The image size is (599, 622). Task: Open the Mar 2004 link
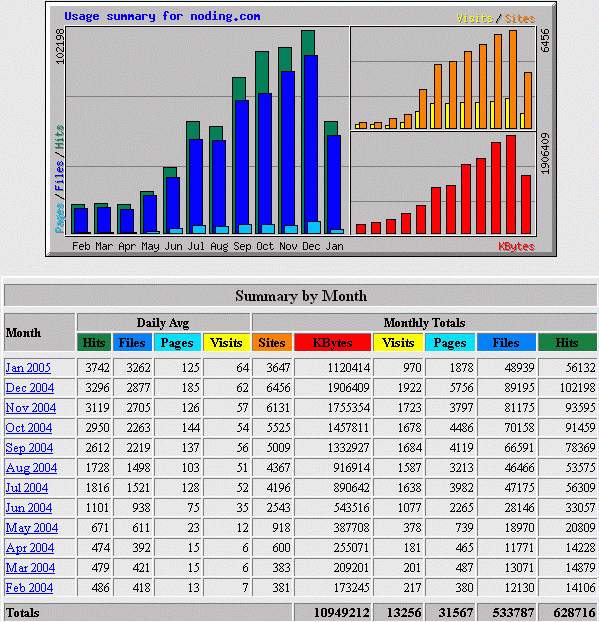pos(30,568)
